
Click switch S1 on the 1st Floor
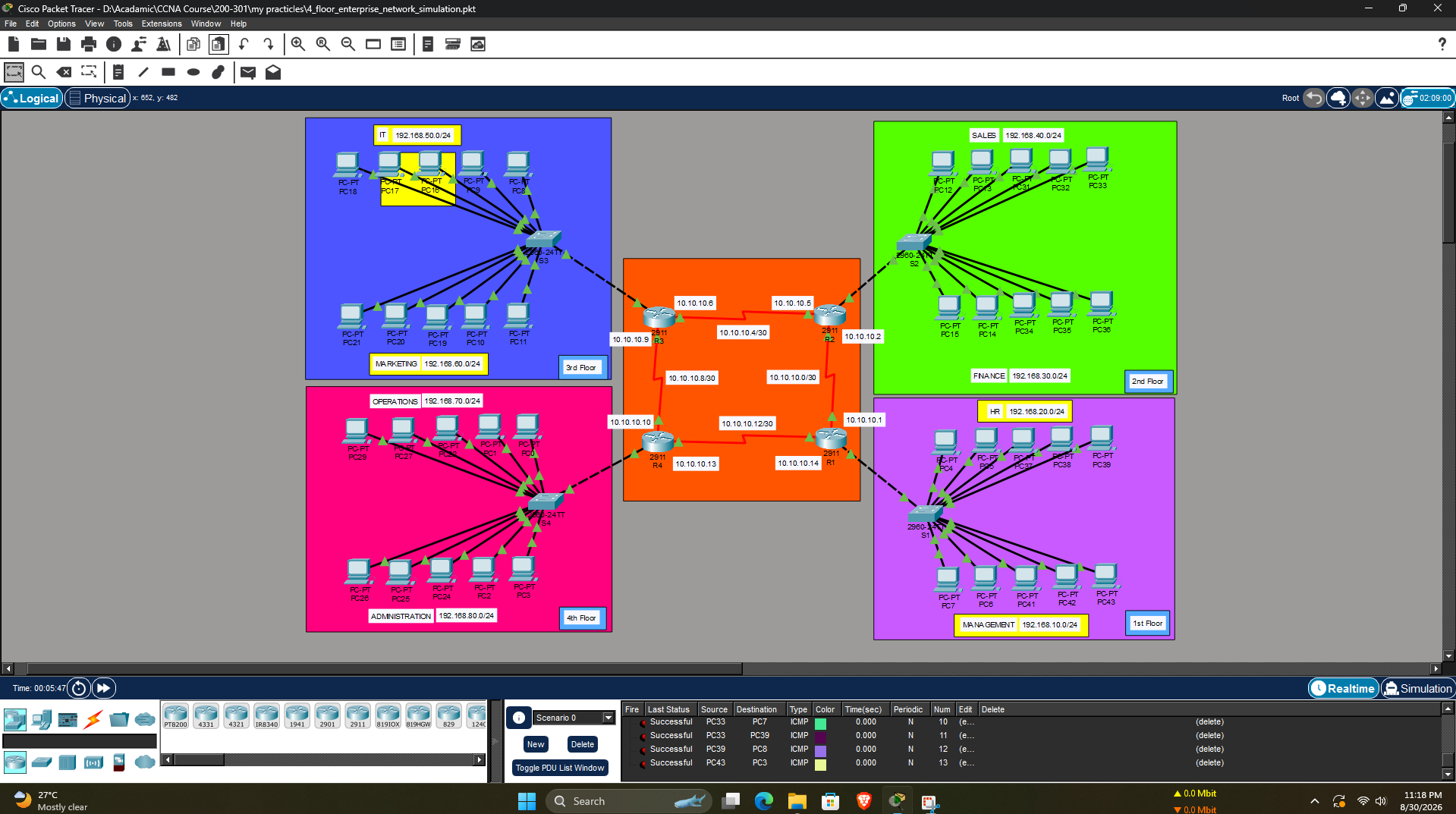925,514
